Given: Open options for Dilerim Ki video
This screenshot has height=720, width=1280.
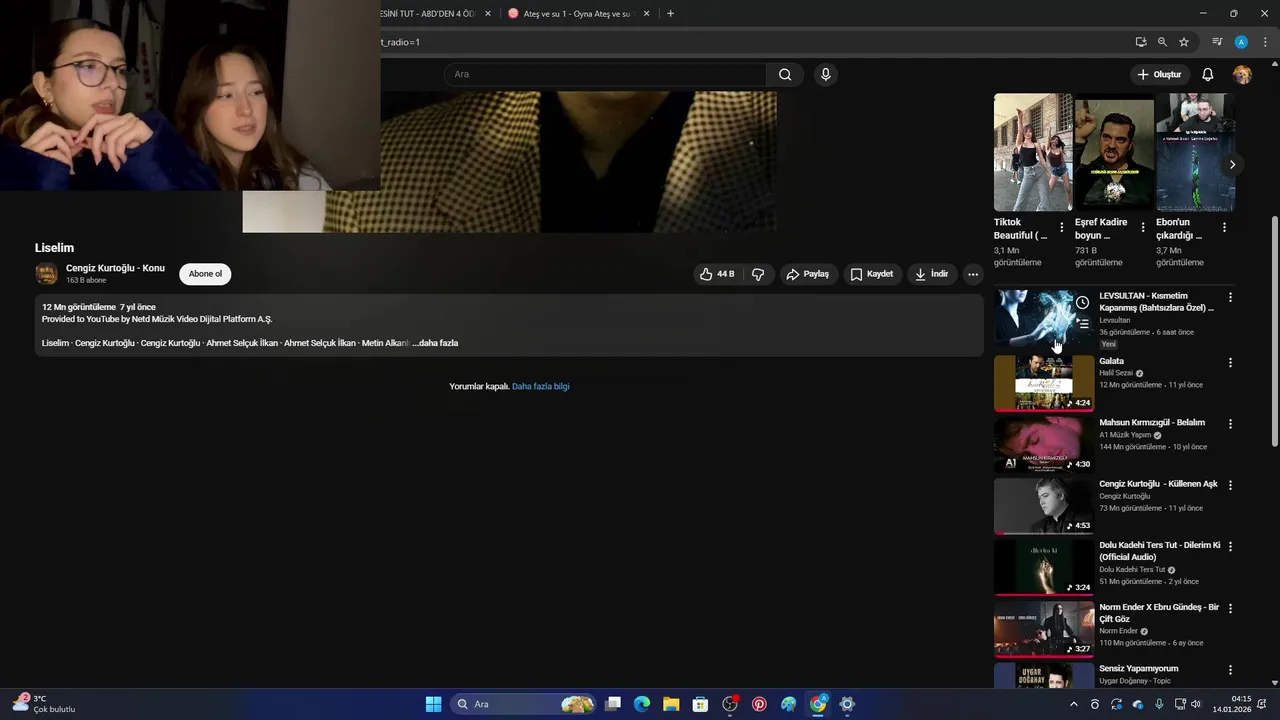Looking at the screenshot, I should tap(1230, 547).
